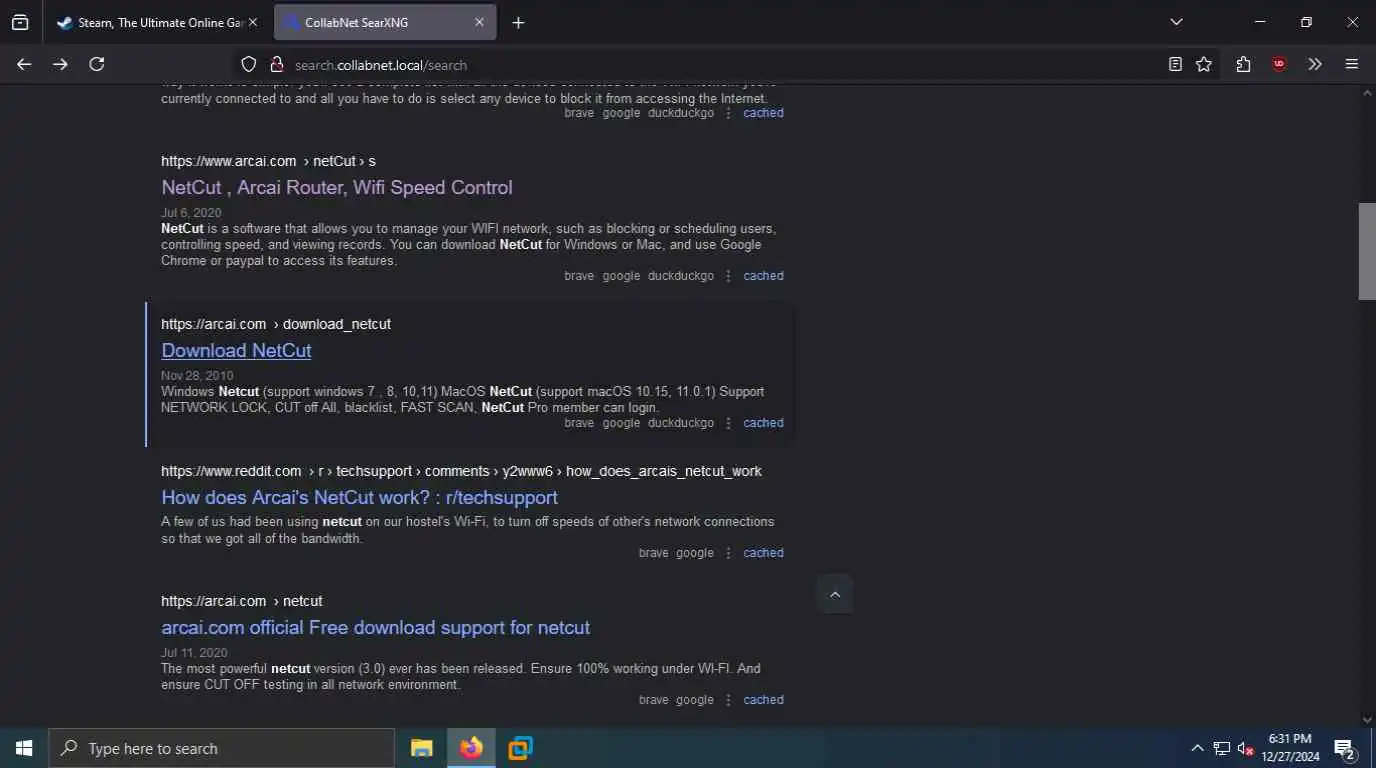
Task: Close the Steam tab
Action: click(x=252, y=22)
